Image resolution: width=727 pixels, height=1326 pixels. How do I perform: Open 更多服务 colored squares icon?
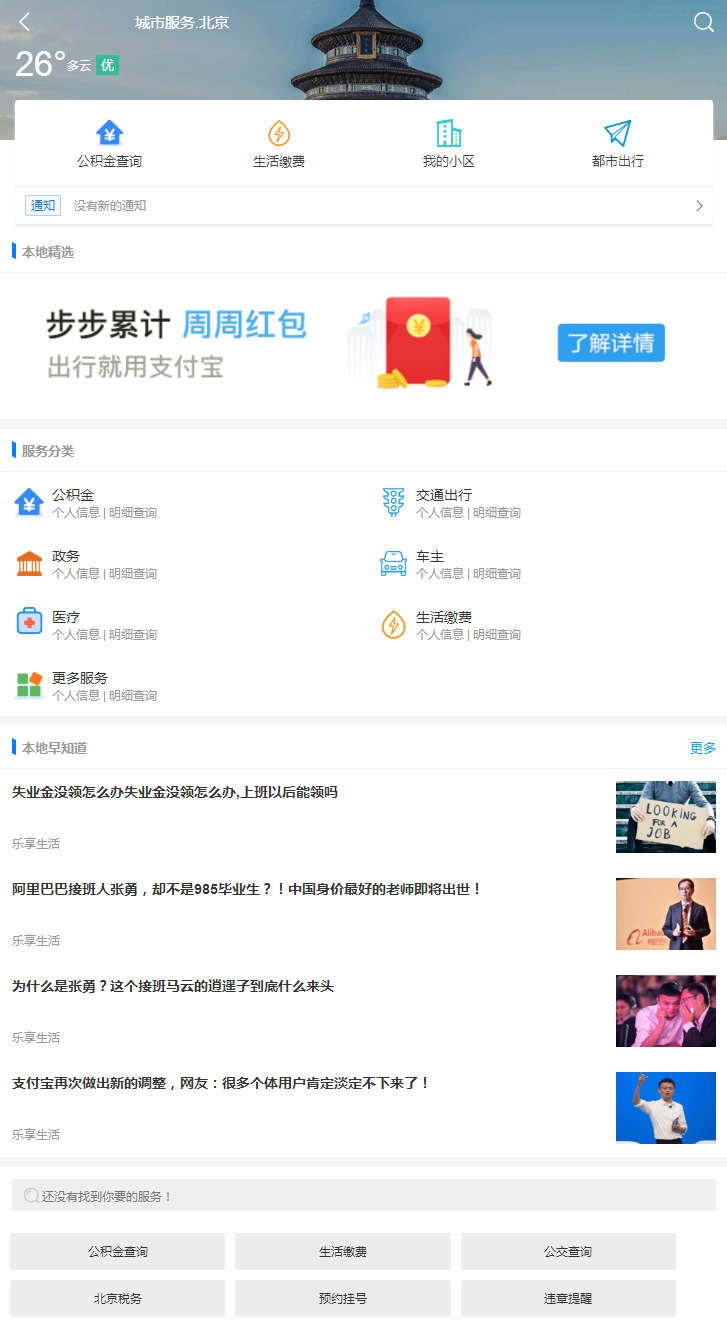coord(29,685)
